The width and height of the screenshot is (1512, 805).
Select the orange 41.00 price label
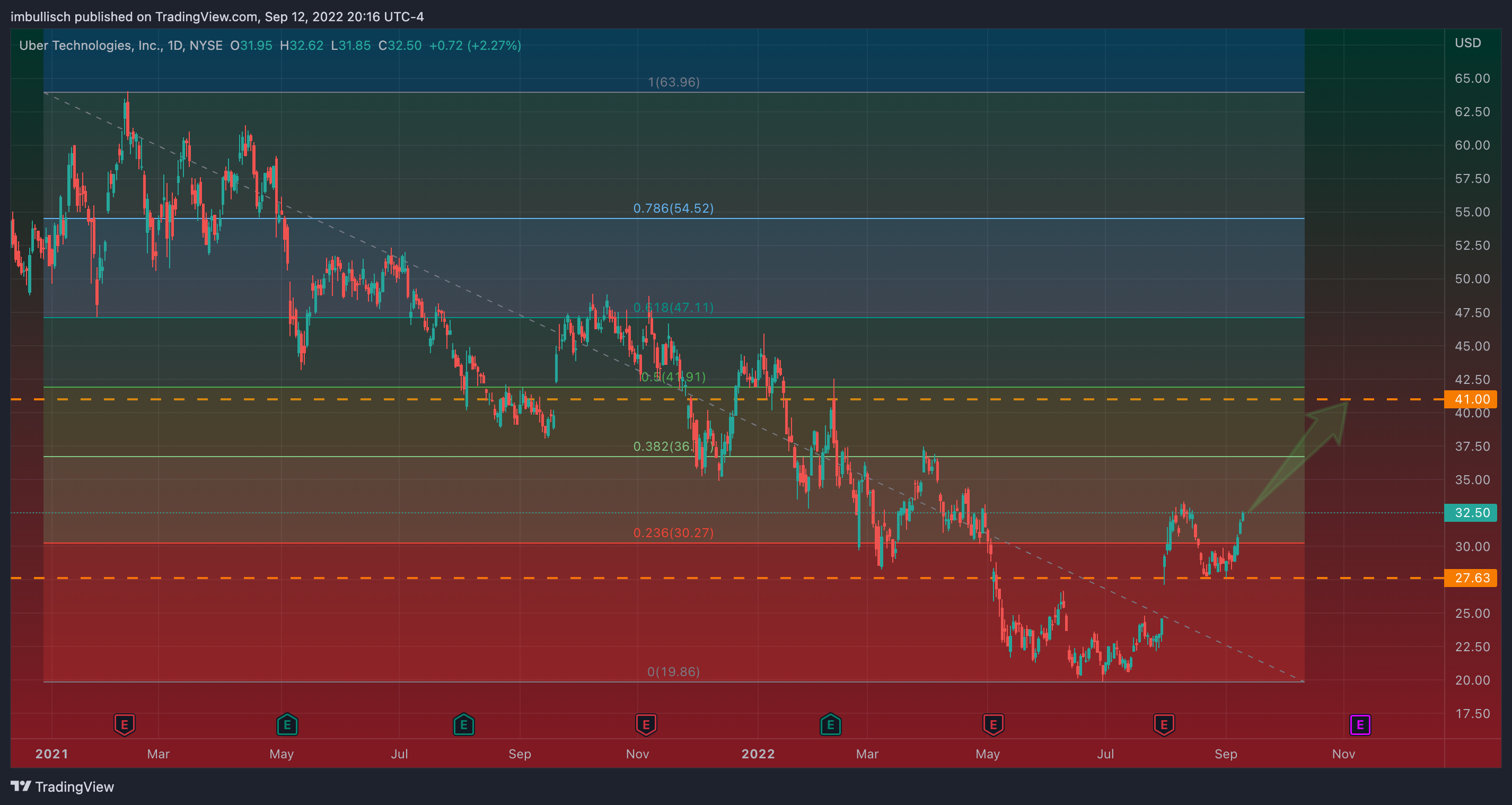1470,399
